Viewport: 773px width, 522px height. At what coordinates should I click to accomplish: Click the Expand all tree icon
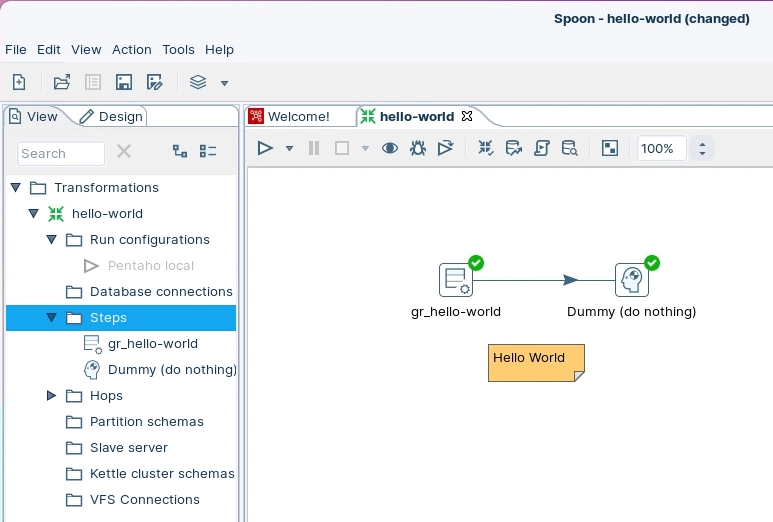pyautogui.click(x=180, y=151)
